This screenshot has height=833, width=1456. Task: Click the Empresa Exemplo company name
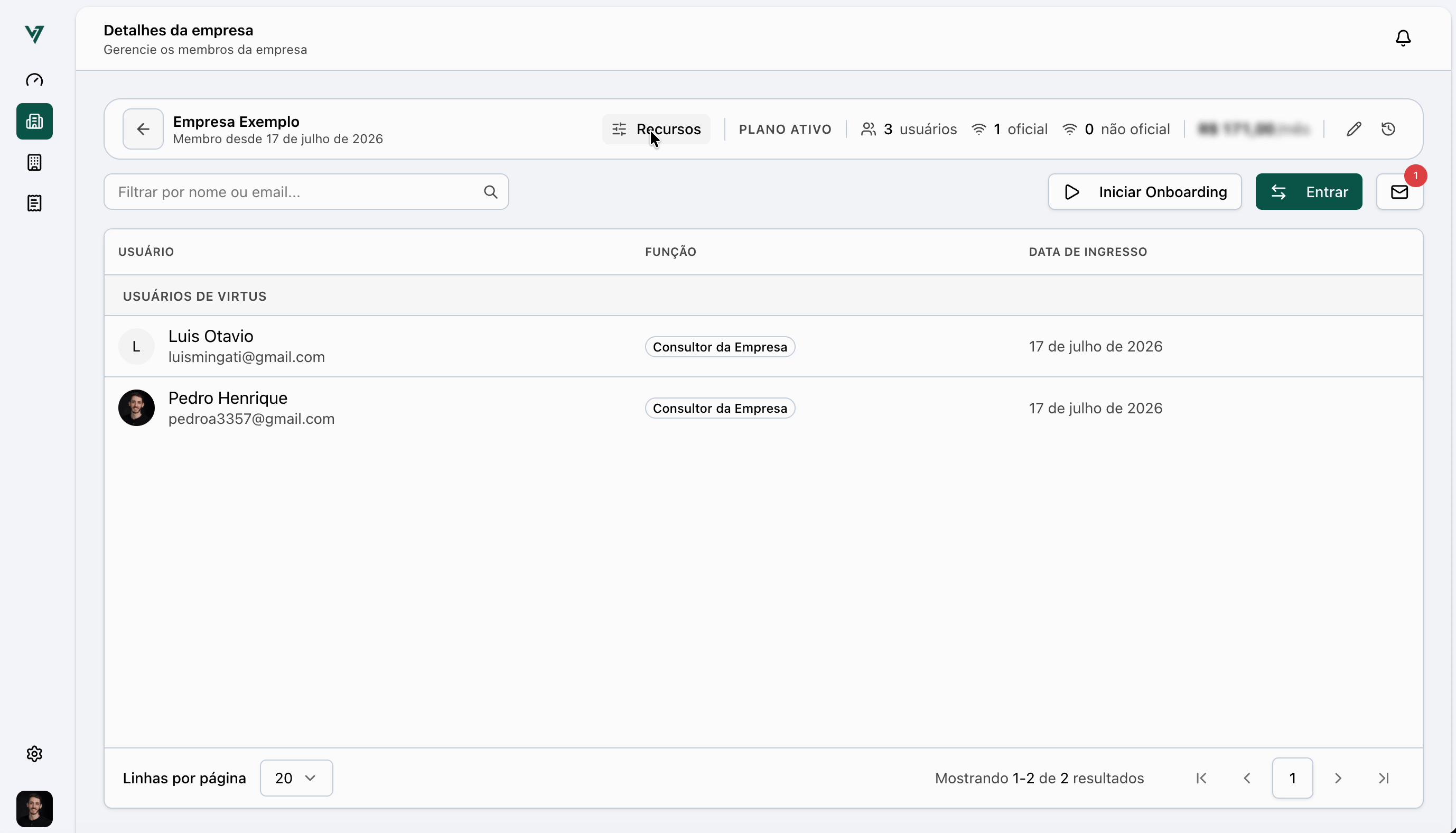[236, 121]
